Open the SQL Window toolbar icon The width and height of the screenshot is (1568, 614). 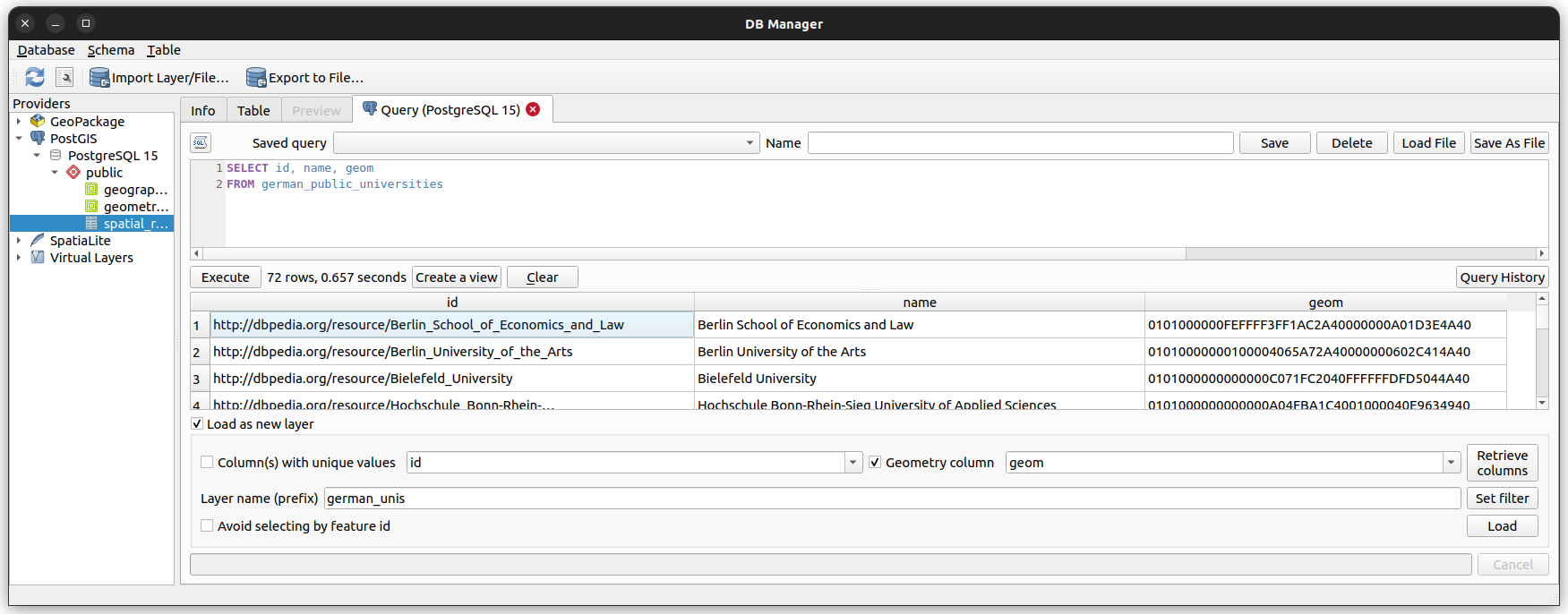point(64,78)
